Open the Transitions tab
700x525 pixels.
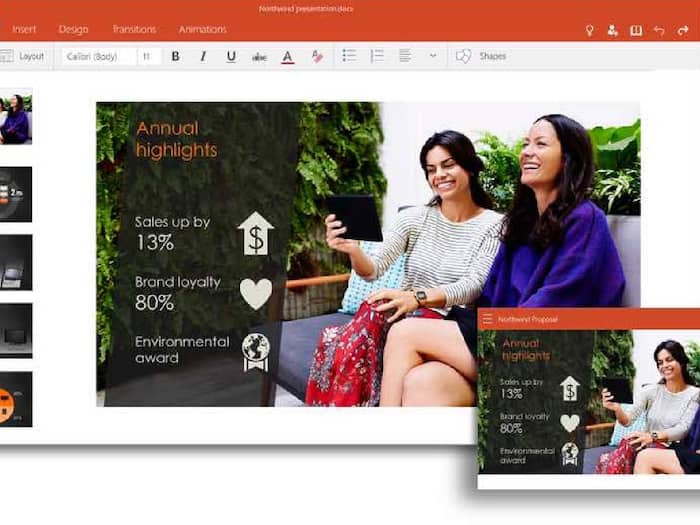coord(134,30)
